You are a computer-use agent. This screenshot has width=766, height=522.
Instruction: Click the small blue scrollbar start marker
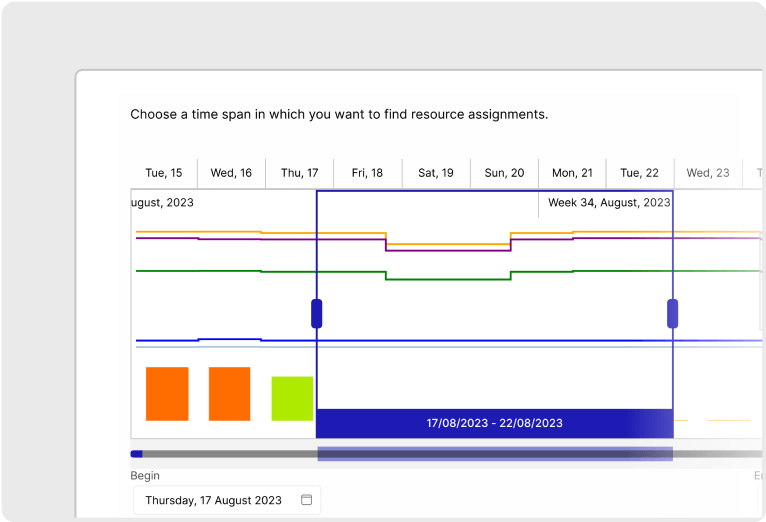click(x=136, y=454)
